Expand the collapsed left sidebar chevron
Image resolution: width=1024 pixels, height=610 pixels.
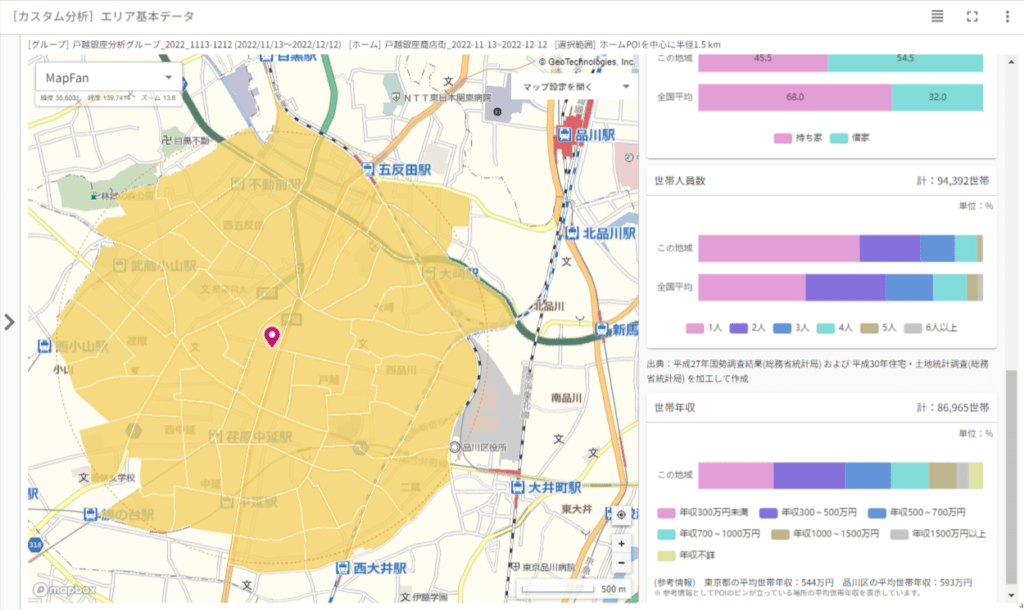(9, 322)
